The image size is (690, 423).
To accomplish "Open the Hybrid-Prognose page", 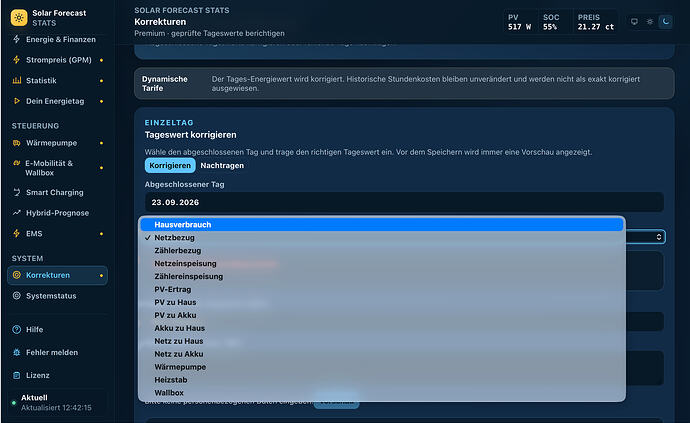I will pyautogui.click(x=57, y=213).
